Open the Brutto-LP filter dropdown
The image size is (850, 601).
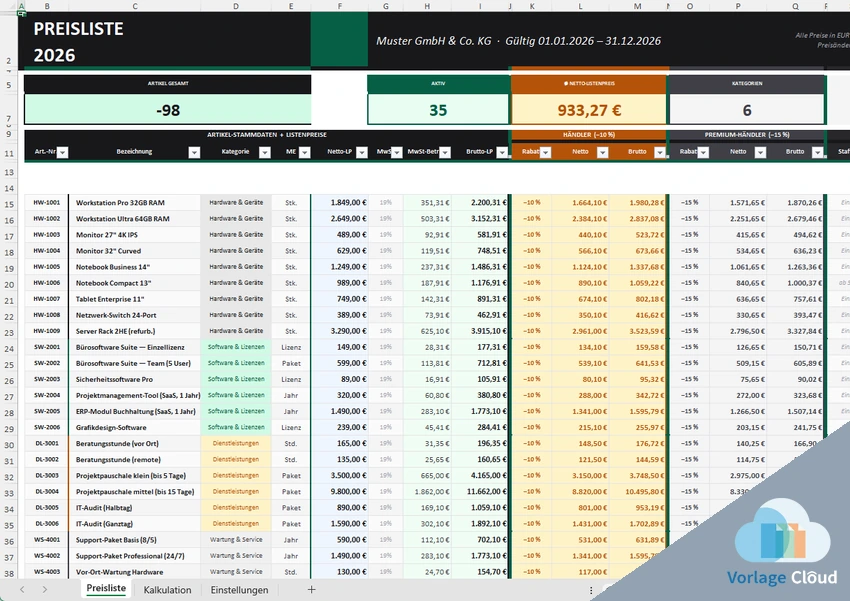tap(502, 152)
